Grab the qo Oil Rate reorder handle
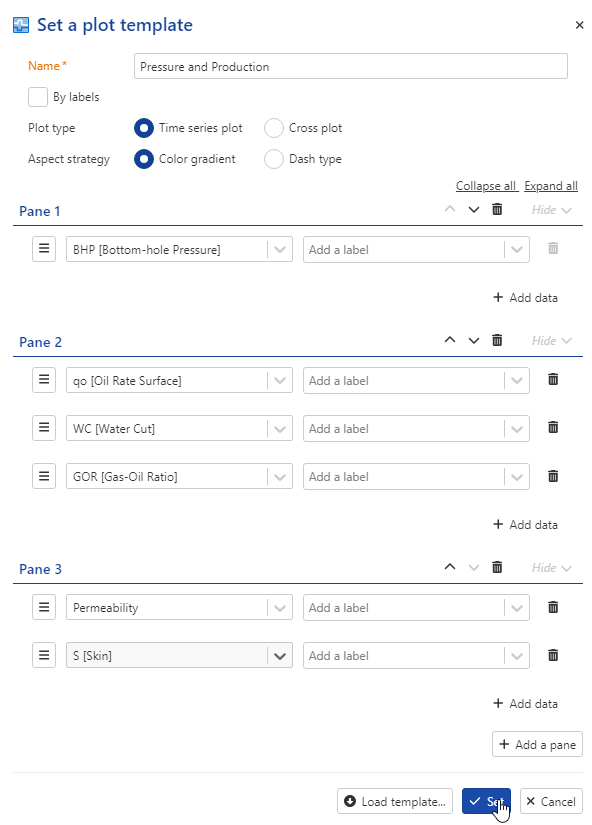 pyautogui.click(x=44, y=380)
